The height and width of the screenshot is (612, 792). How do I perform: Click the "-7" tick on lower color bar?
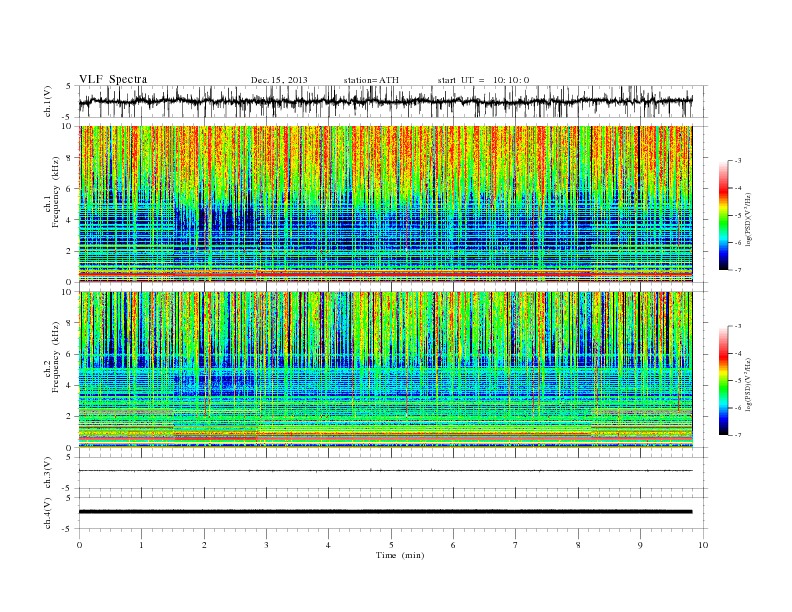coord(737,435)
